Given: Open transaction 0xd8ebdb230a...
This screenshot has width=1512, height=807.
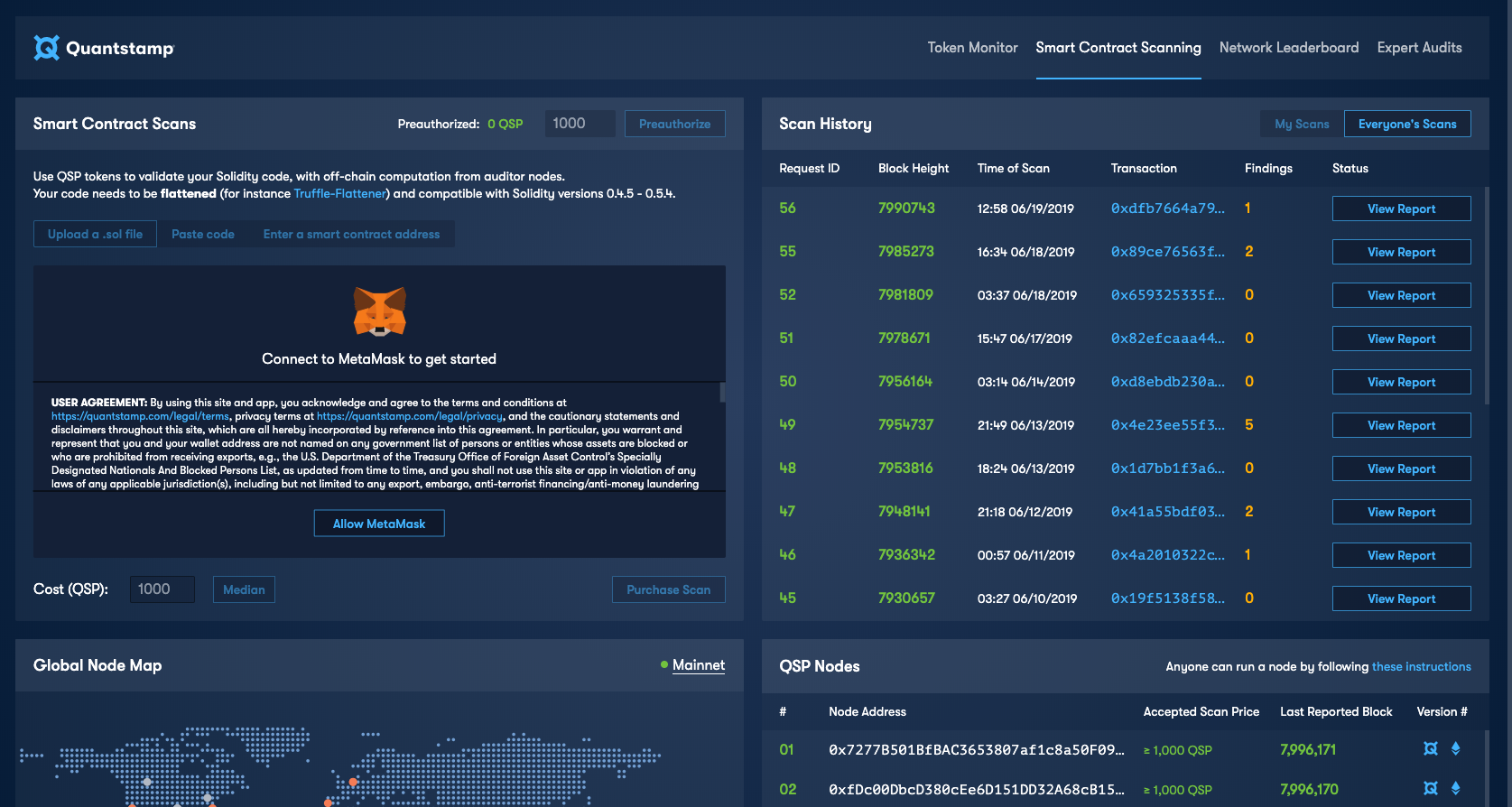Looking at the screenshot, I should (x=1168, y=382).
